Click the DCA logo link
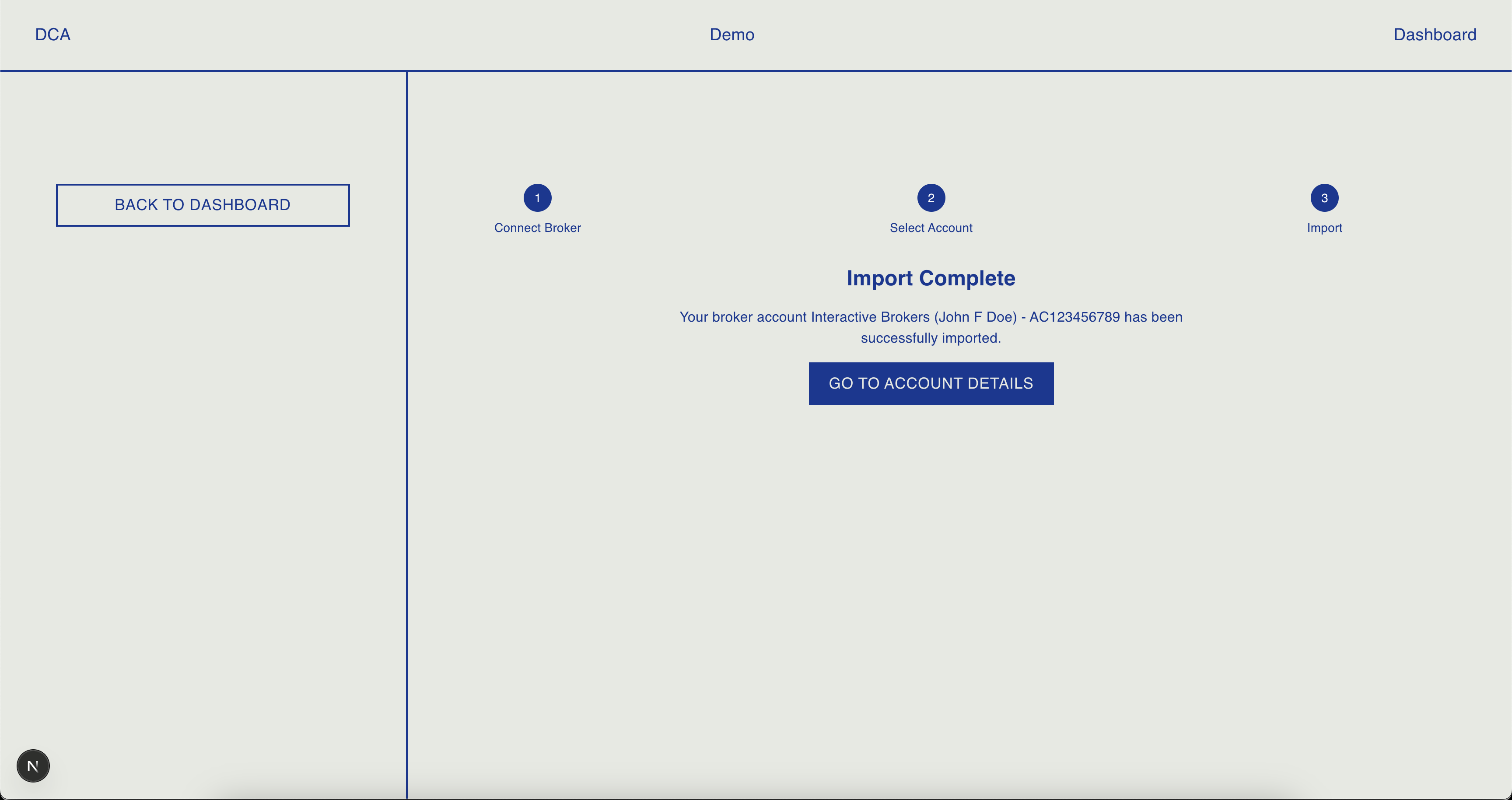 click(x=53, y=35)
